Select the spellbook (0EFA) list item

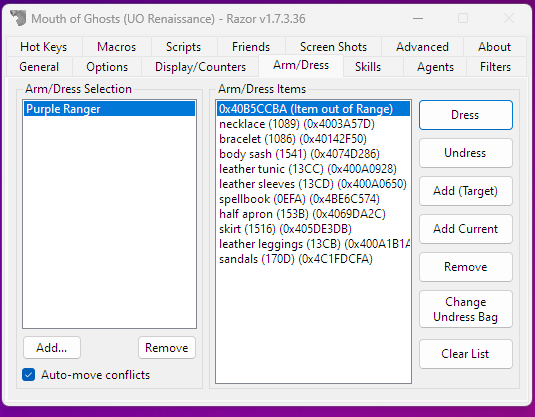[313, 199]
